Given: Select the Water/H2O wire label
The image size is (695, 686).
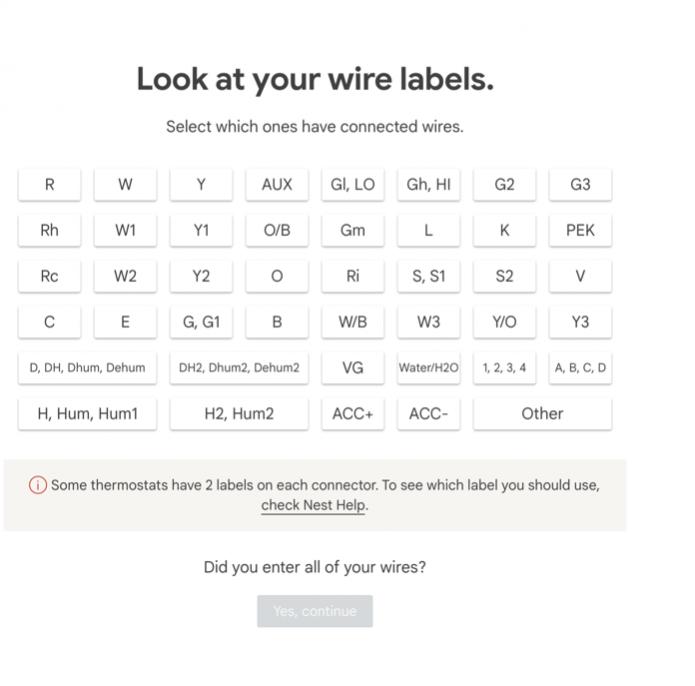Looking at the screenshot, I should click(x=429, y=368).
